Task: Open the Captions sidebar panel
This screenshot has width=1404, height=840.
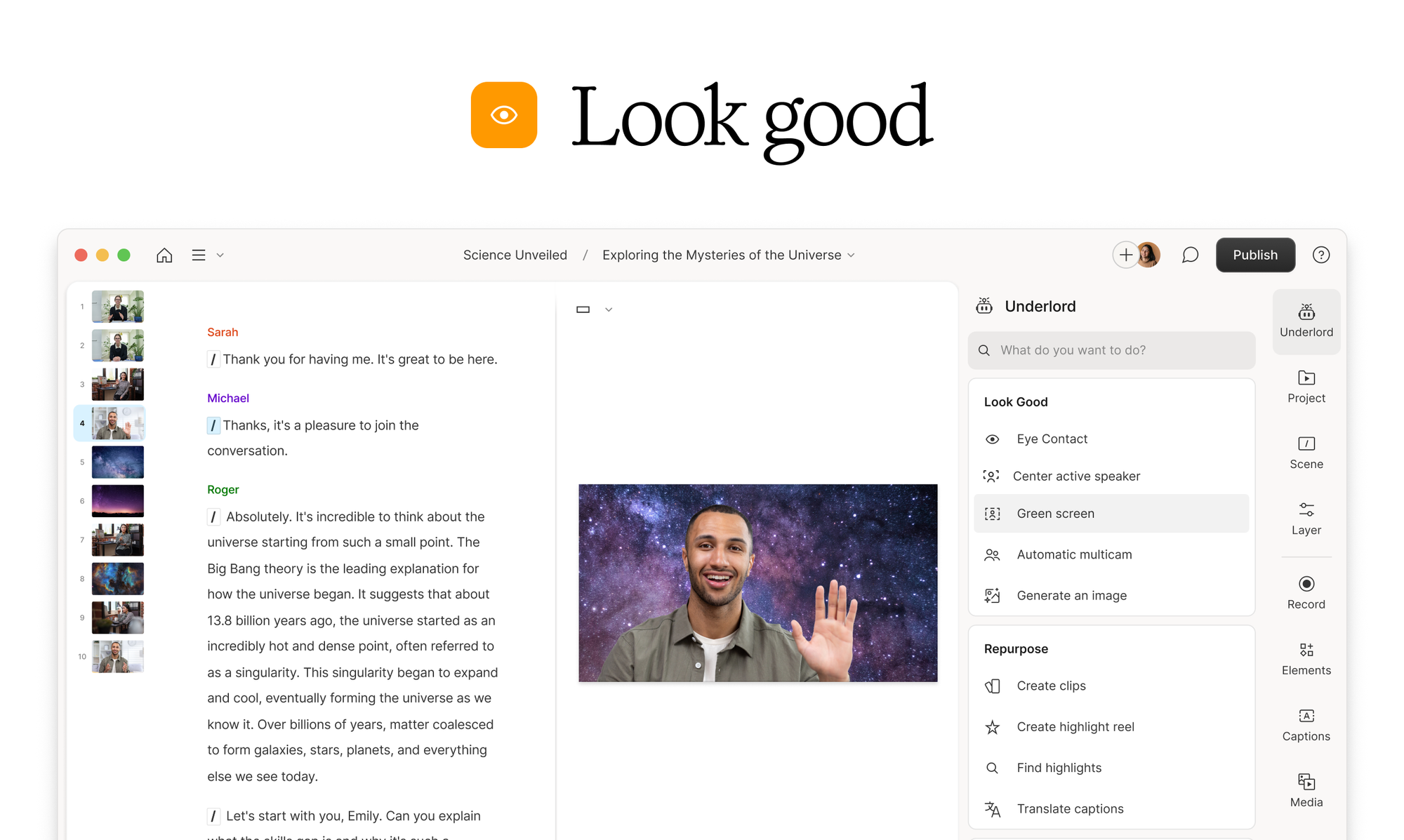Action: 1306,724
